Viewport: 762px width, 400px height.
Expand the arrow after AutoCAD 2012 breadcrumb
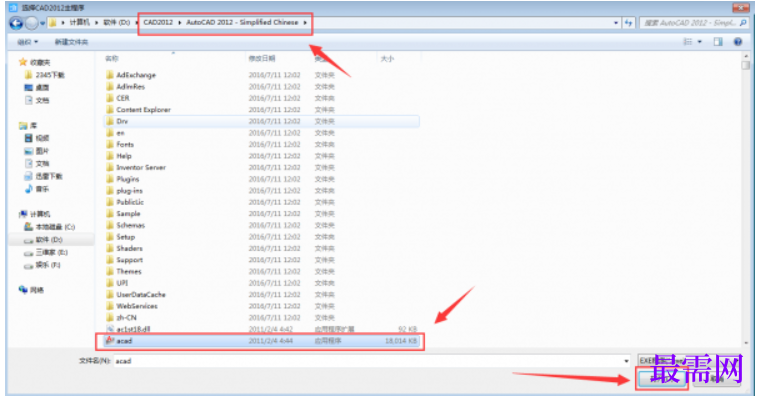click(x=305, y=22)
